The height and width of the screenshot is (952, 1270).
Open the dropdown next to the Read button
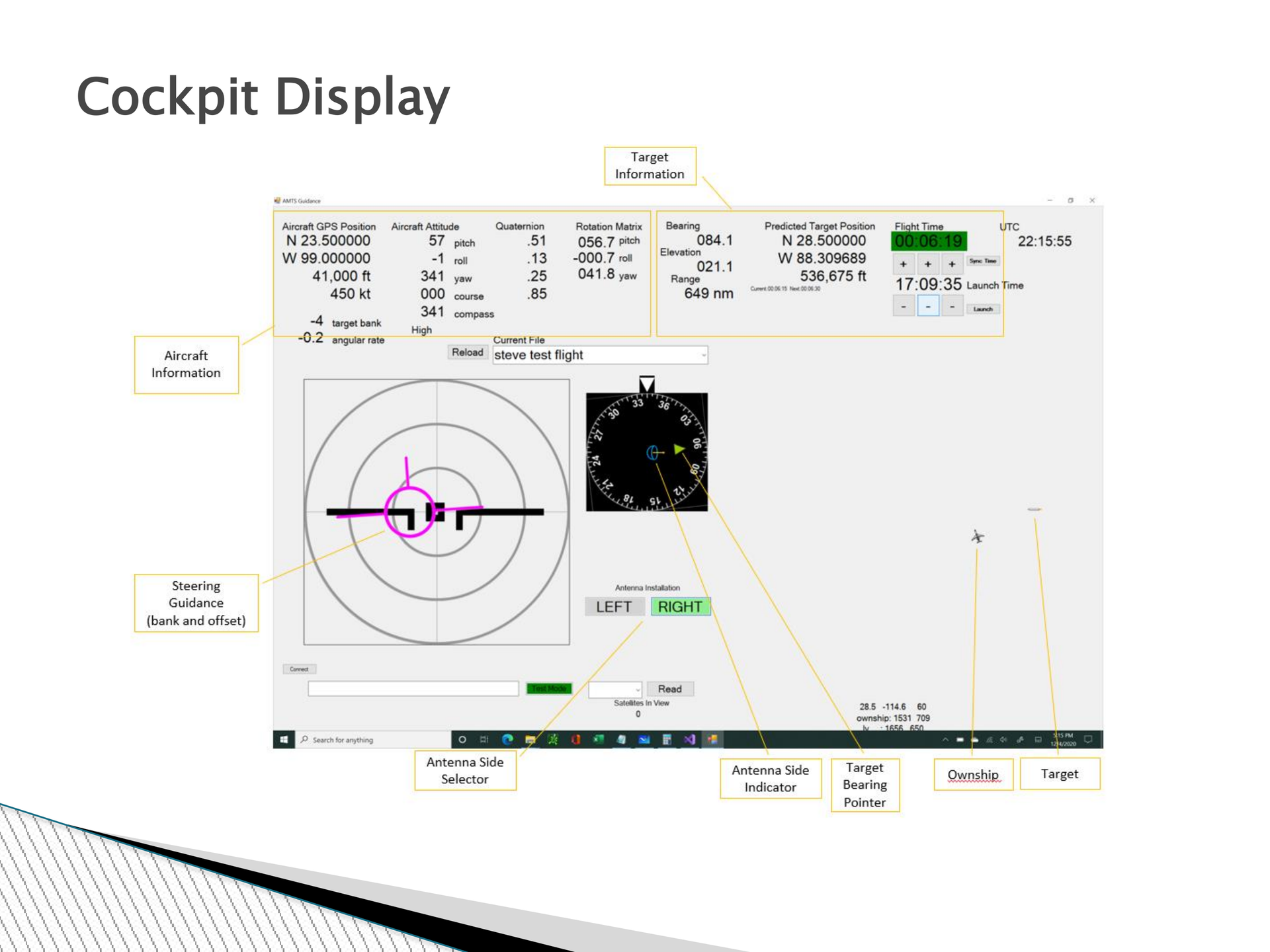(x=637, y=690)
